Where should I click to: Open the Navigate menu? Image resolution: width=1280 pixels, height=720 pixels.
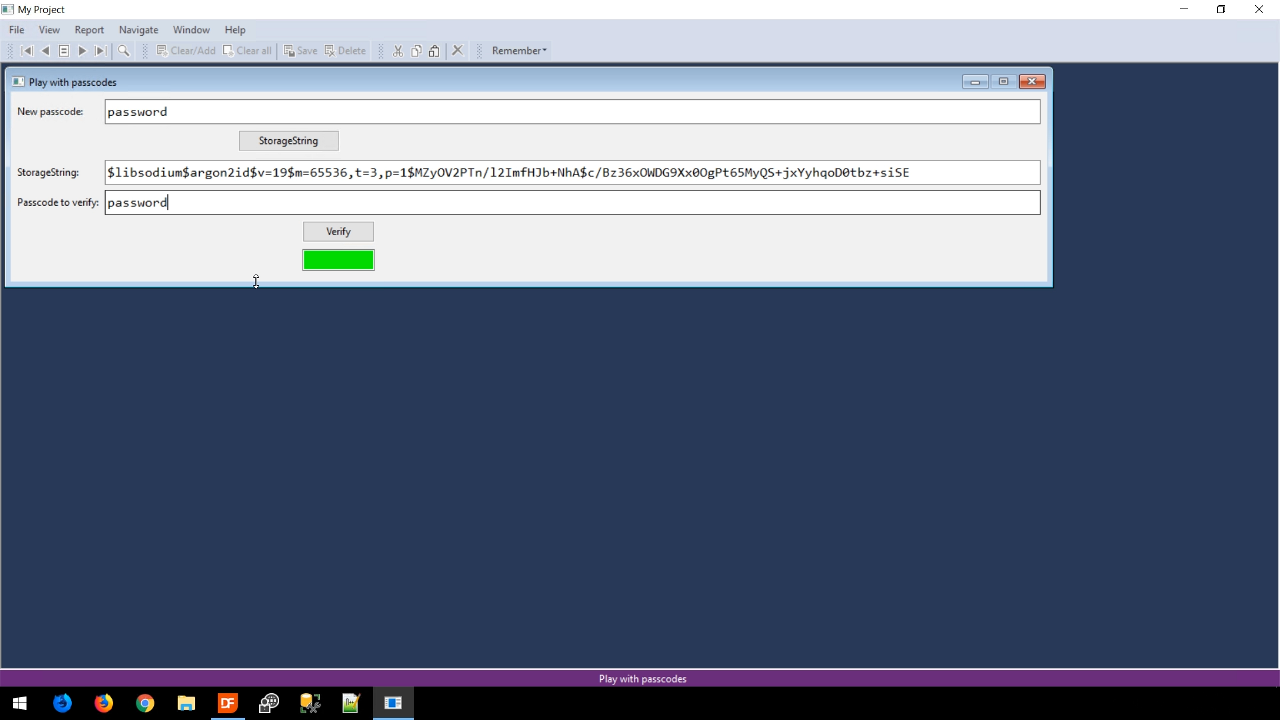138,30
